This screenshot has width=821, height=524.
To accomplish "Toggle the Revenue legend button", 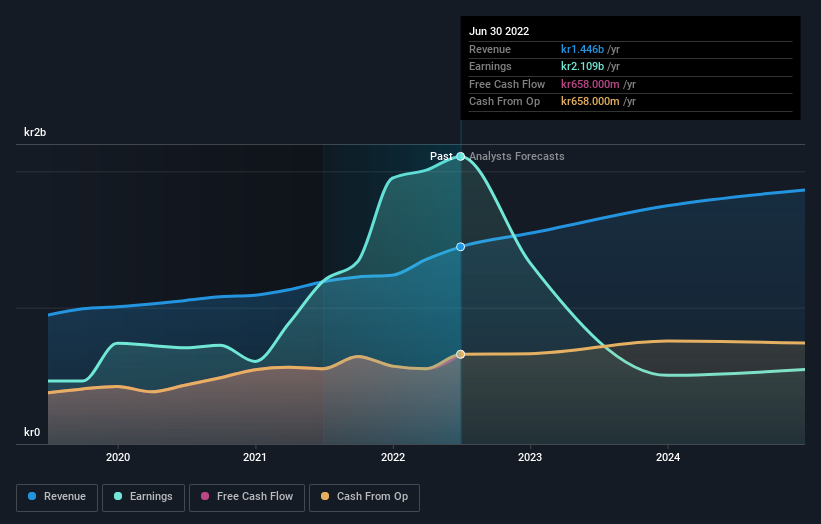I will click(x=57, y=497).
